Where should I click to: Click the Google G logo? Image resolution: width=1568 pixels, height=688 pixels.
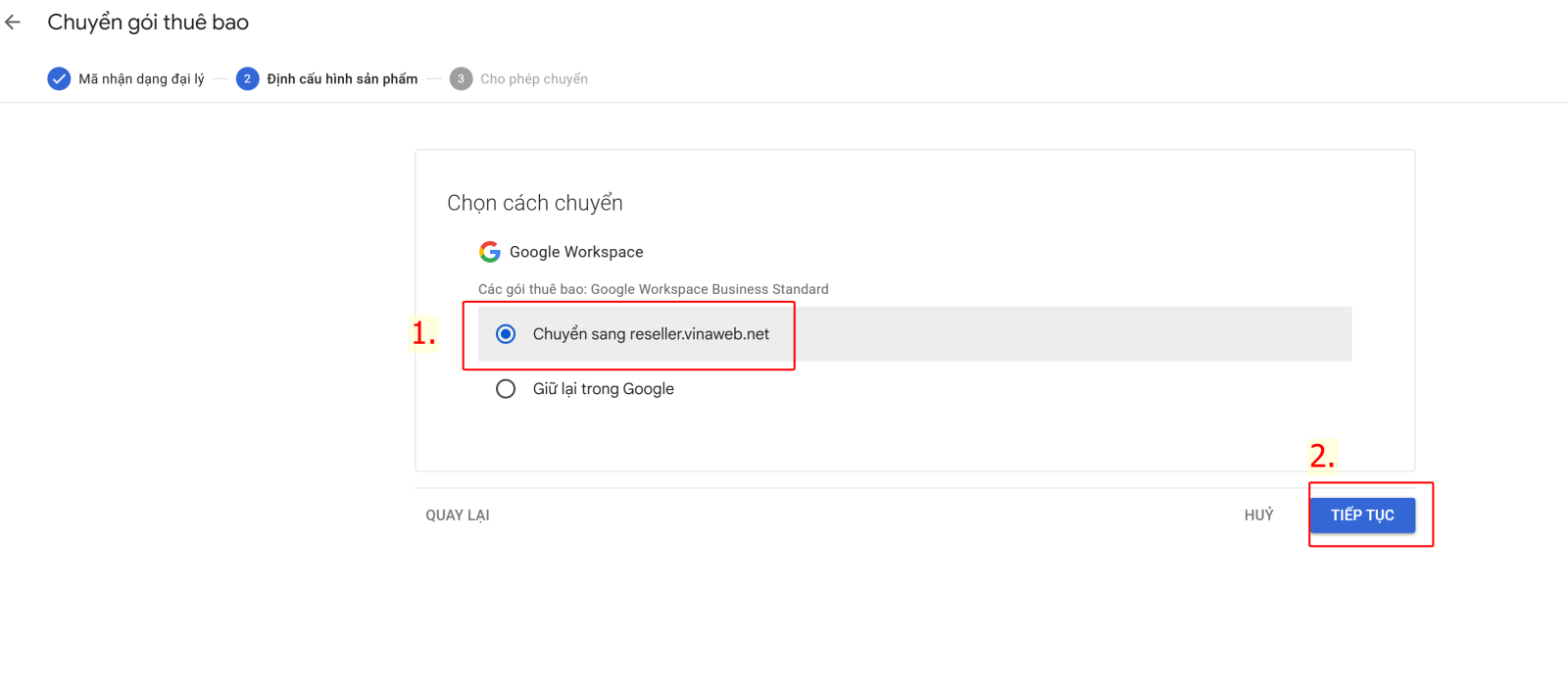pyautogui.click(x=490, y=252)
